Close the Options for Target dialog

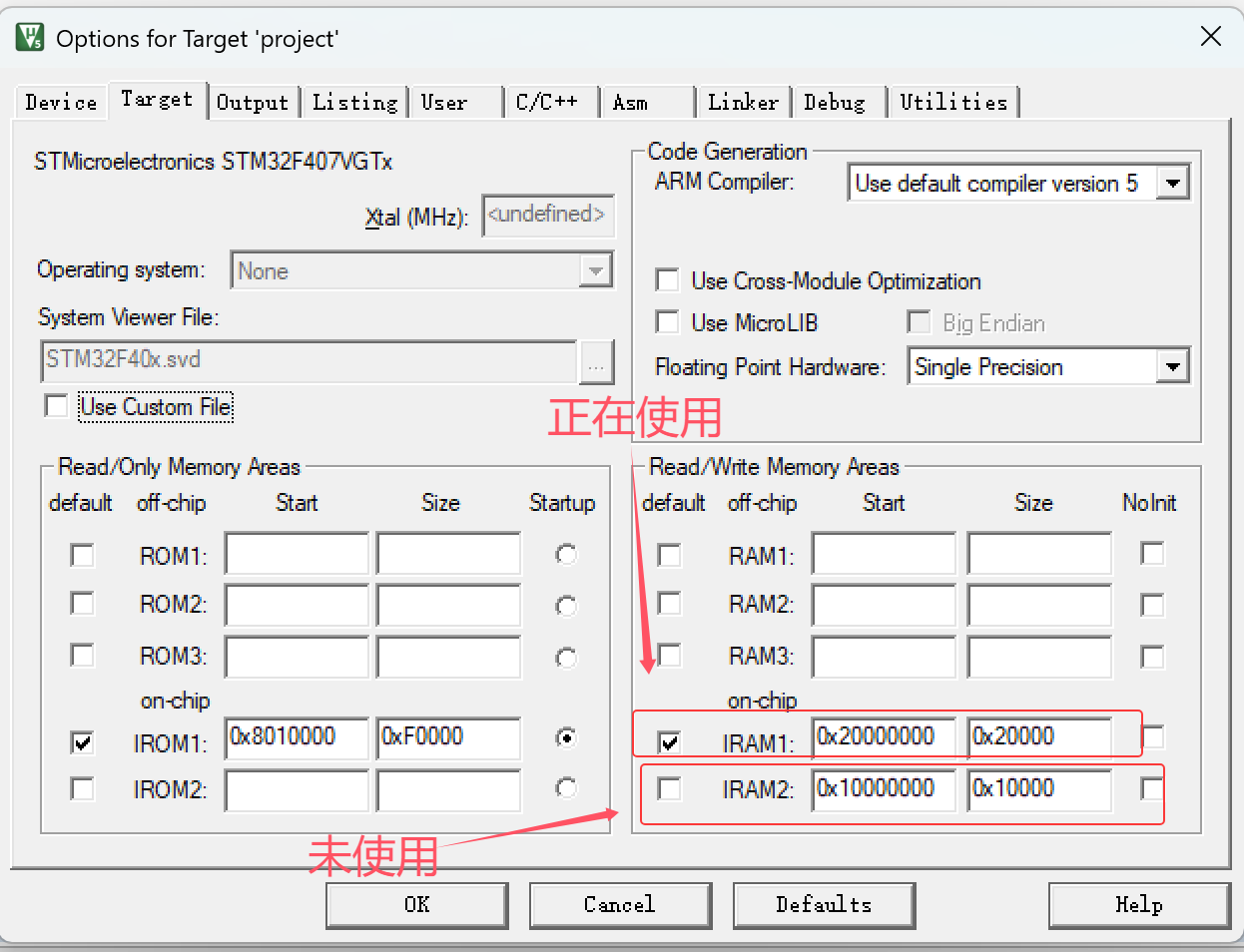click(1210, 37)
